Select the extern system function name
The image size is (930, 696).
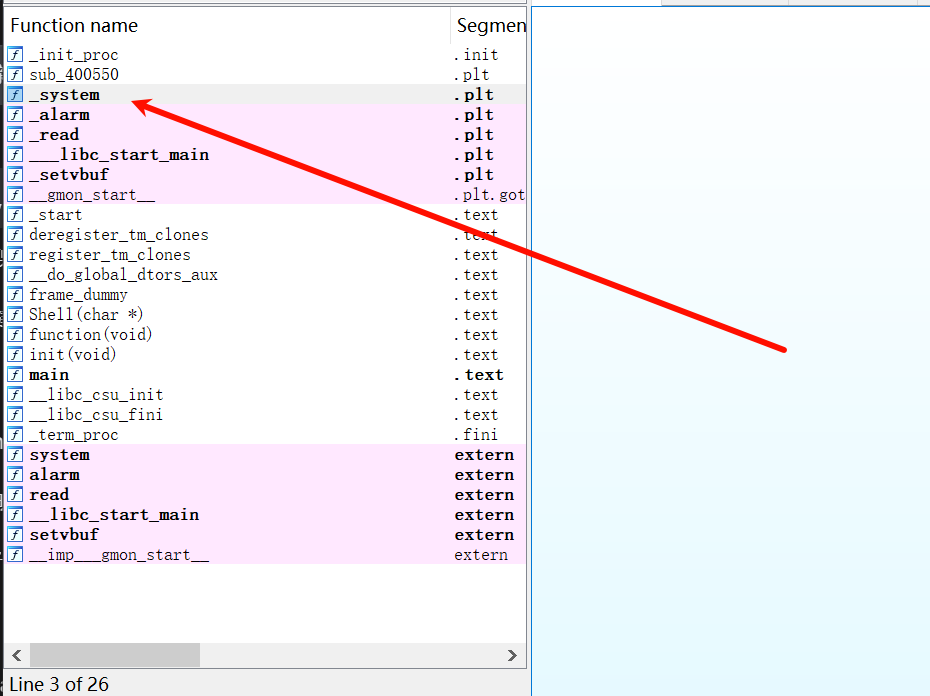[x=59, y=455]
